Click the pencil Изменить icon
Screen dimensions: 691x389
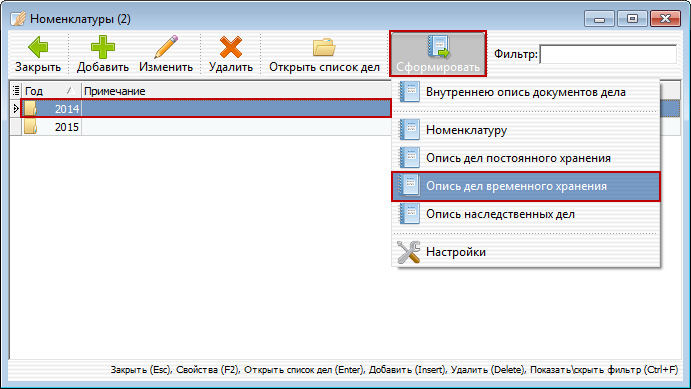166,47
